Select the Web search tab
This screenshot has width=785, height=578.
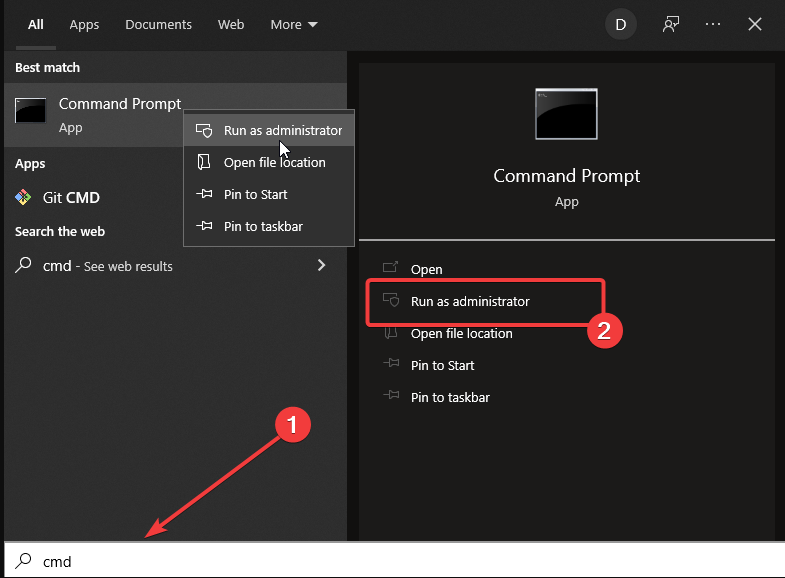[x=231, y=25]
